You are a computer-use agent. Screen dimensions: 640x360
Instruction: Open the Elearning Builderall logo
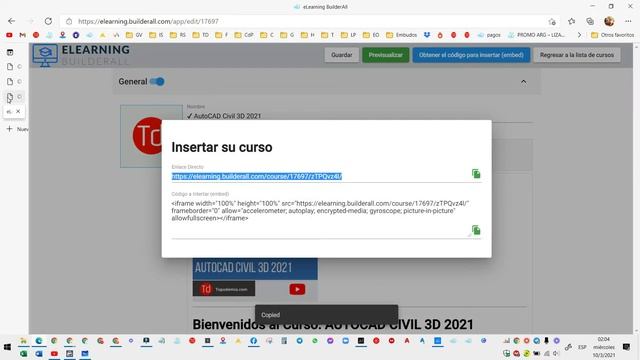tap(81, 55)
